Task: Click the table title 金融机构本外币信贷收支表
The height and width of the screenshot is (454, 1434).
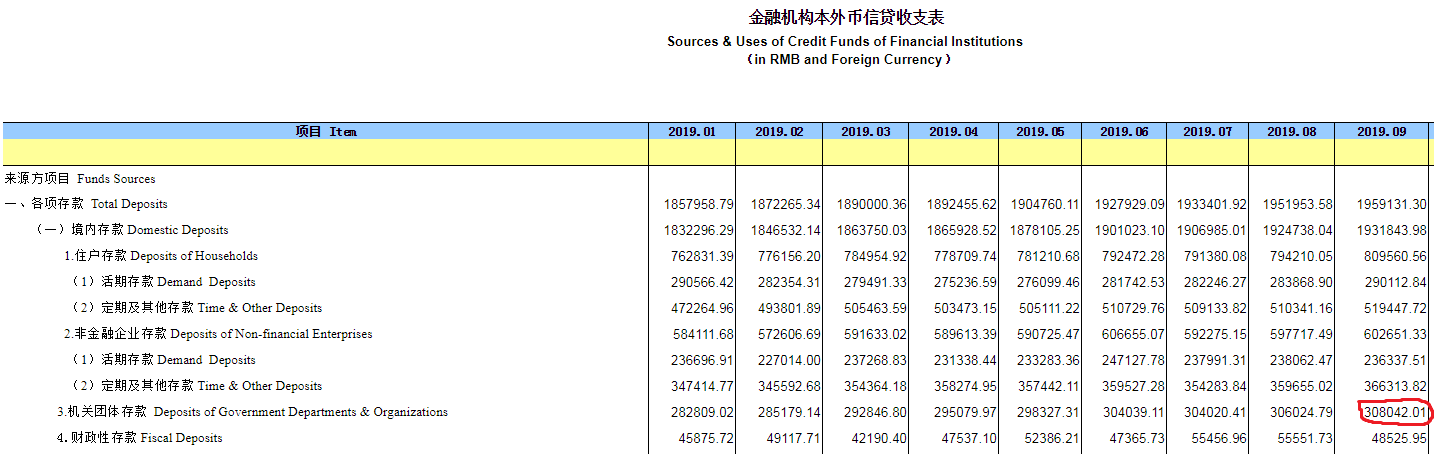Action: [x=846, y=17]
